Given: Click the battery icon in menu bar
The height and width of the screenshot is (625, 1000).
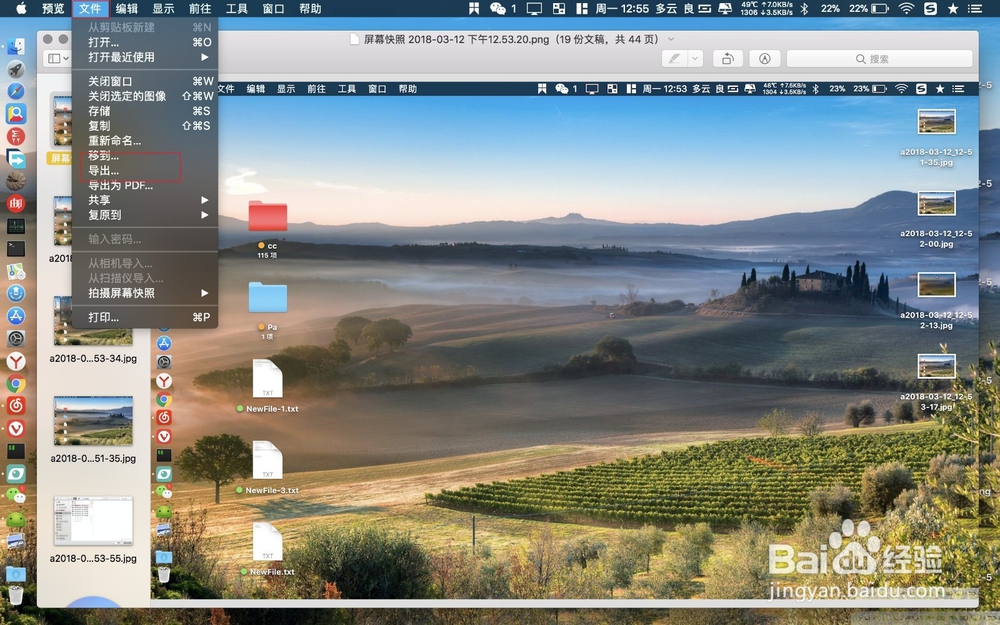Looking at the screenshot, I should [880, 8].
